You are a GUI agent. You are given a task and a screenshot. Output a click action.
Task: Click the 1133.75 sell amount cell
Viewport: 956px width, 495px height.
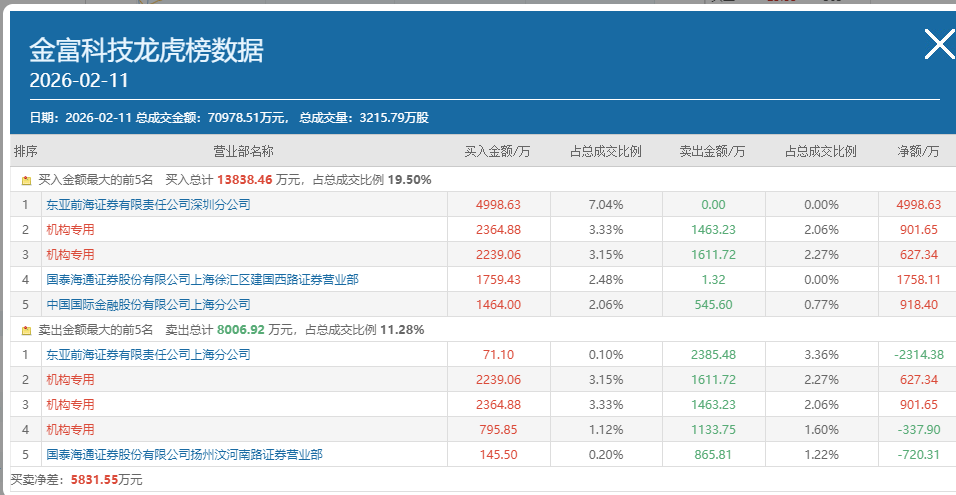pos(713,430)
